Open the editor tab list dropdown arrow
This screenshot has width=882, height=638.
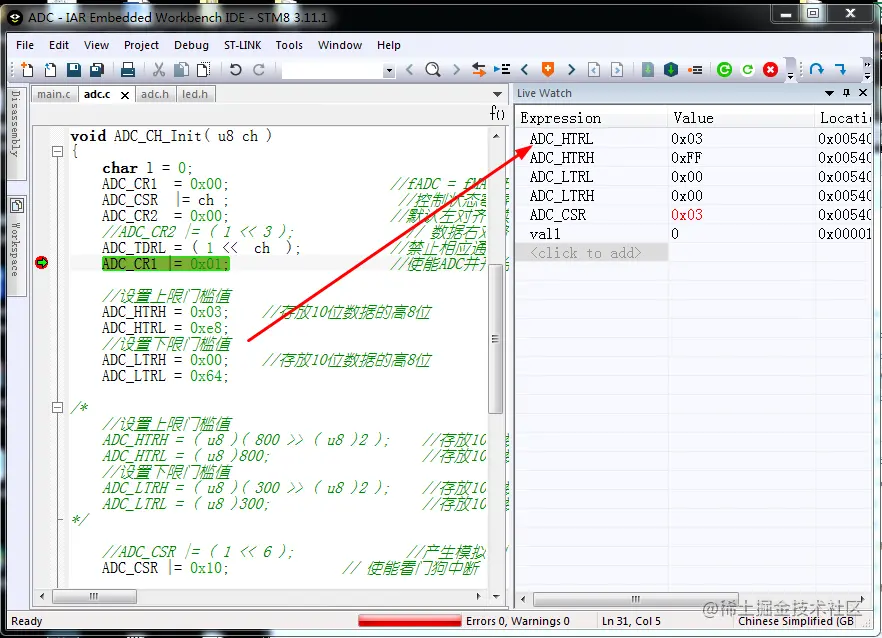coord(497,94)
